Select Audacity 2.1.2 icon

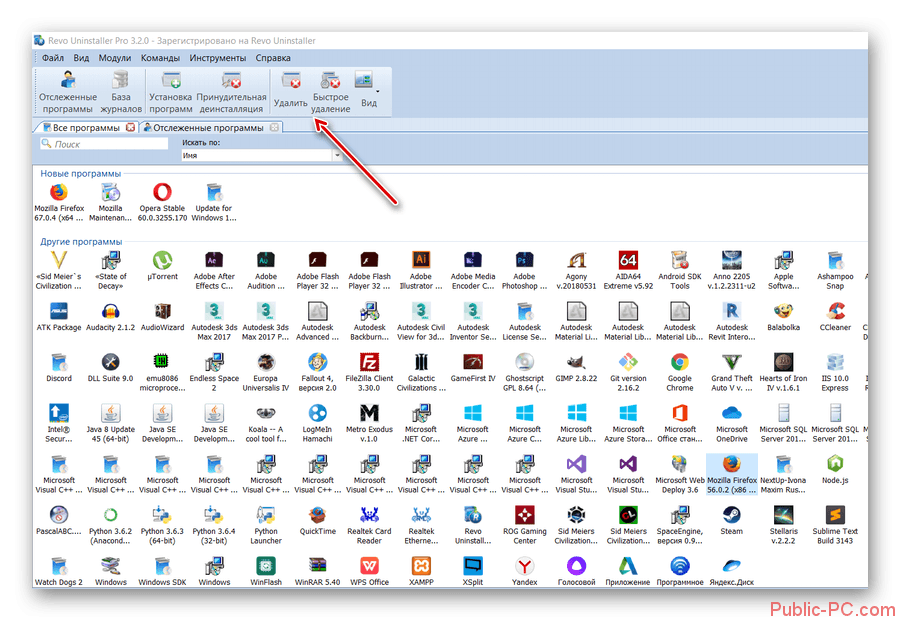[110, 317]
